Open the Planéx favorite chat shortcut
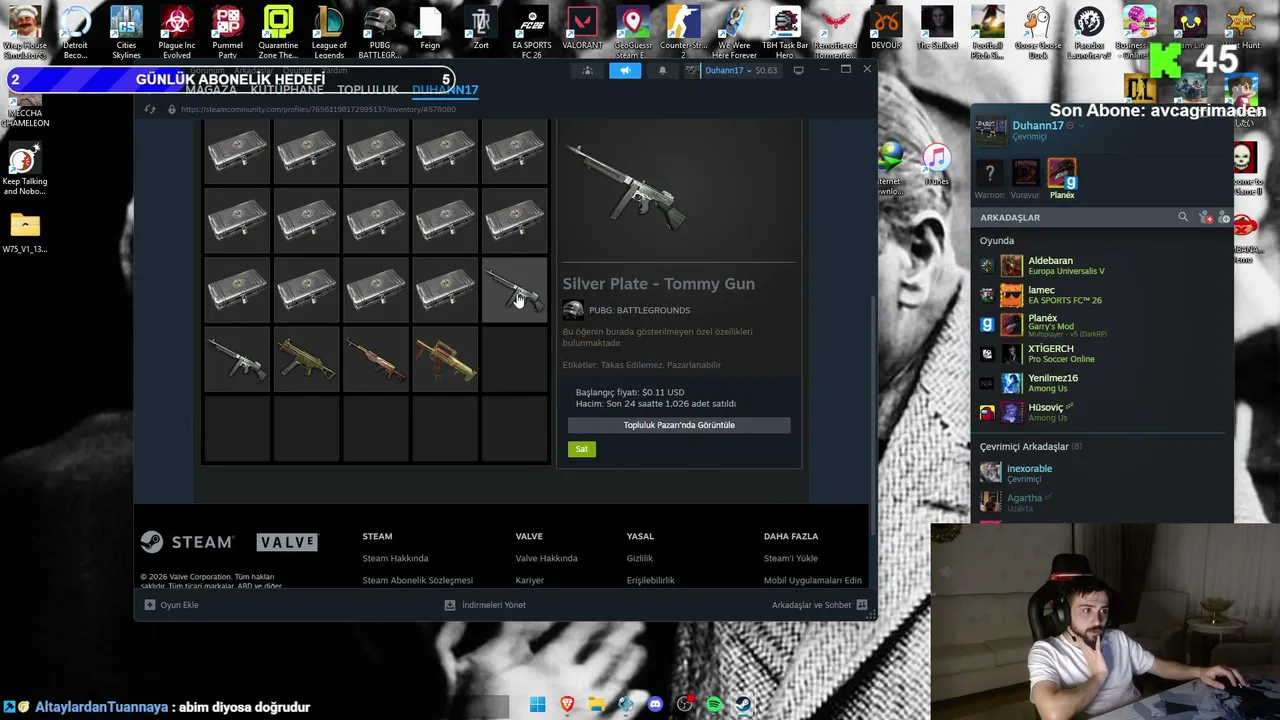 point(1062,178)
